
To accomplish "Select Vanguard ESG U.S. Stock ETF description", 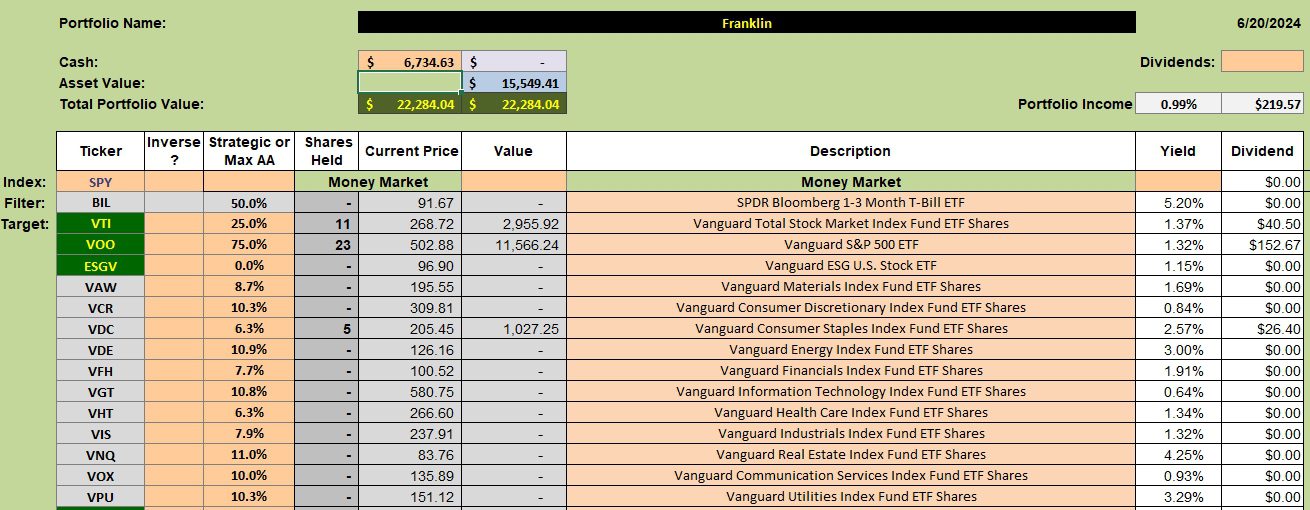I will point(851,266).
